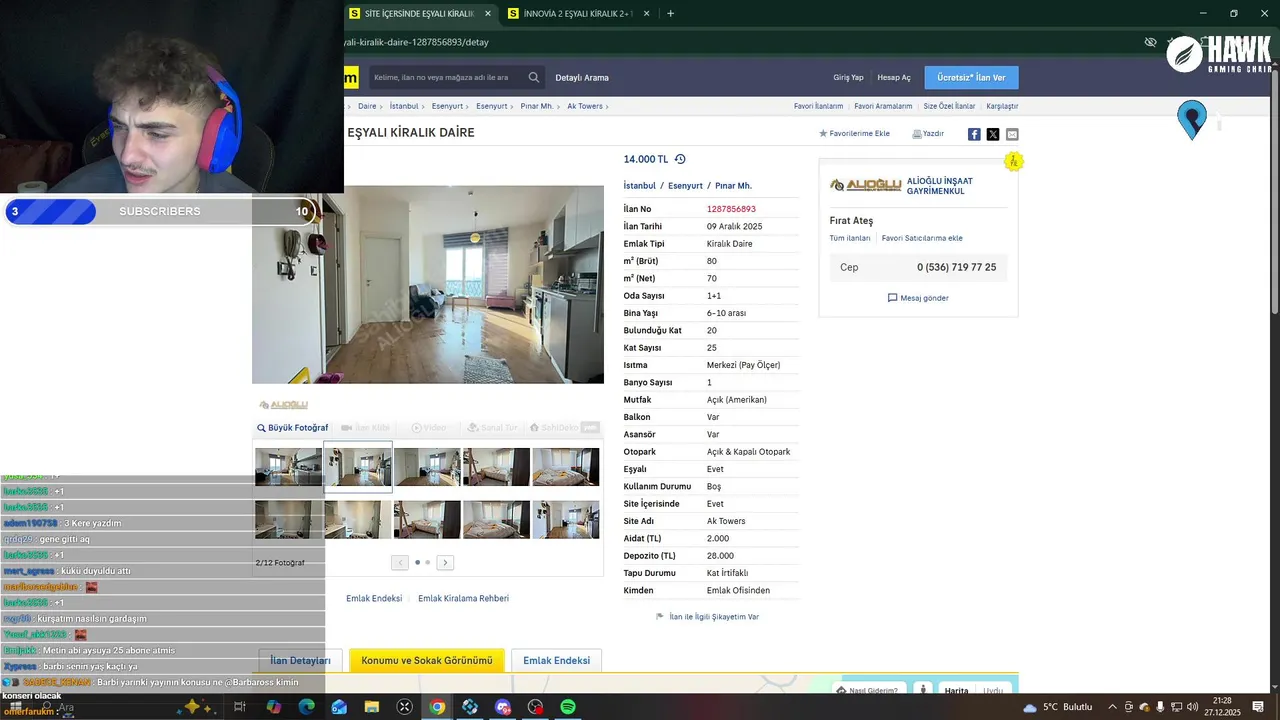Open Favori Aramalarım

point(883,106)
